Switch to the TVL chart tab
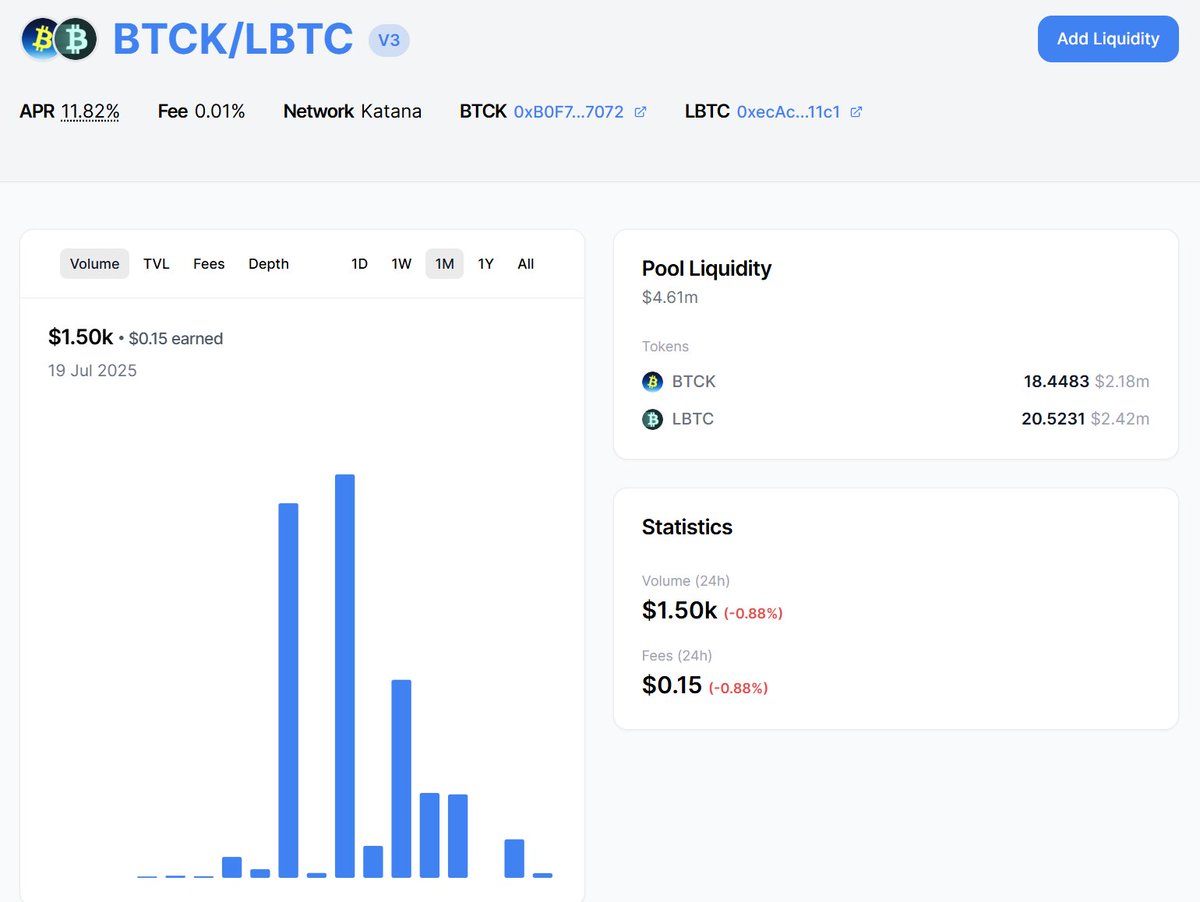1200x902 pixels. [x=156, y=264]
